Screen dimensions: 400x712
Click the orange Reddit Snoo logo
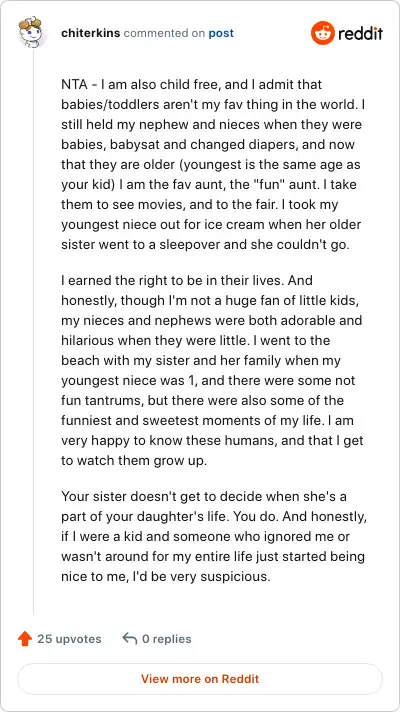[x=323, y=33]
